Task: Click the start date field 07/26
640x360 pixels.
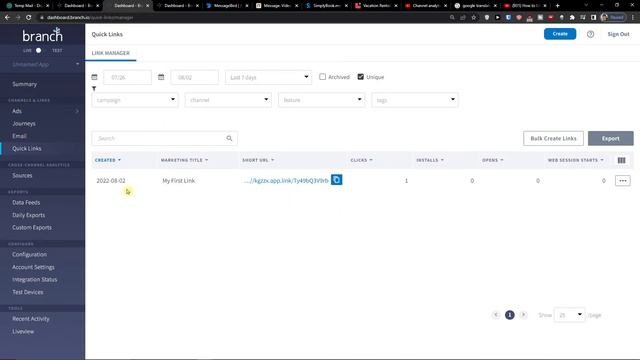Action: [x=127, y=77]
